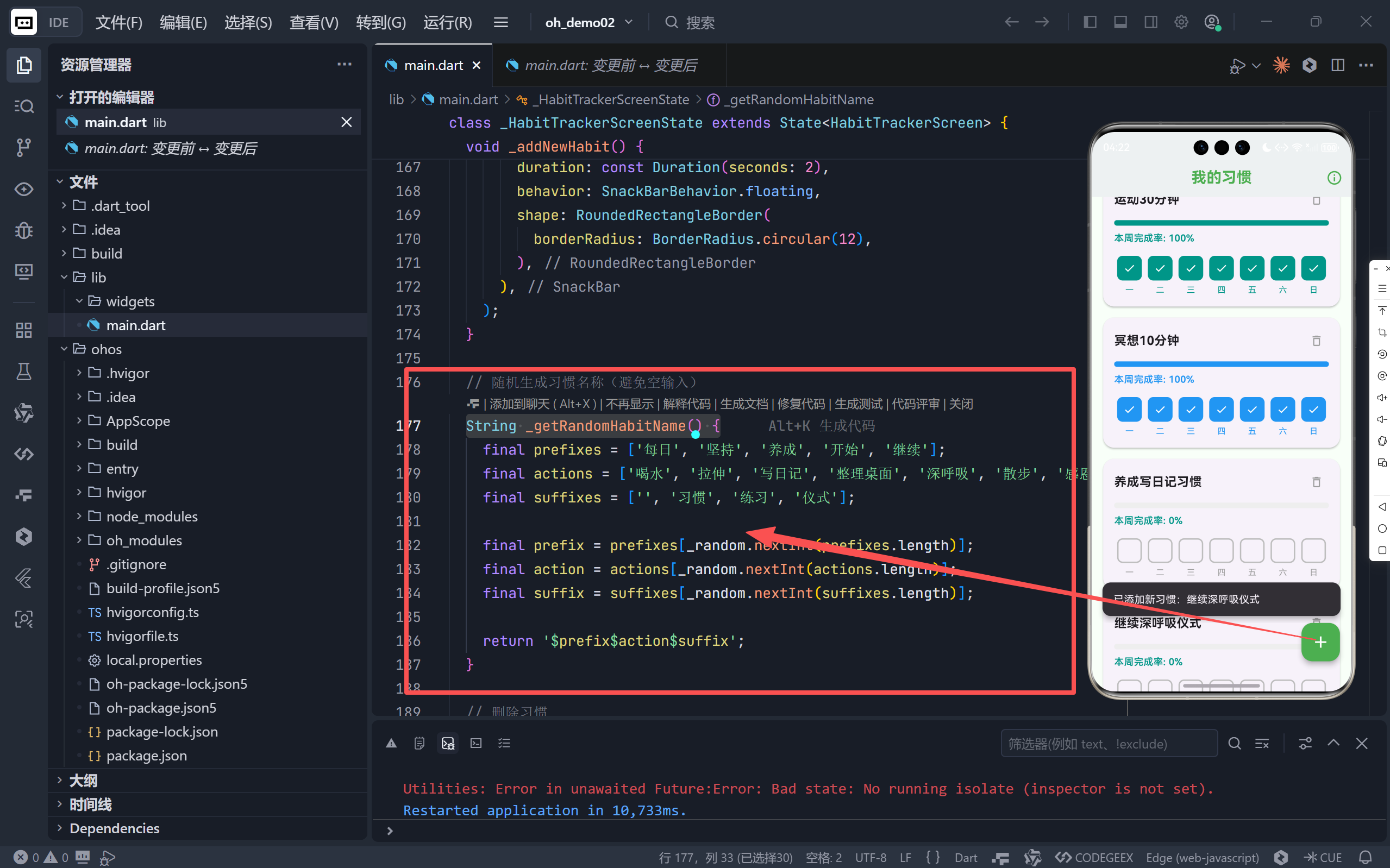Open the Run and Debug bug icon
1390x868 pixels.
(x=23, y=230)
